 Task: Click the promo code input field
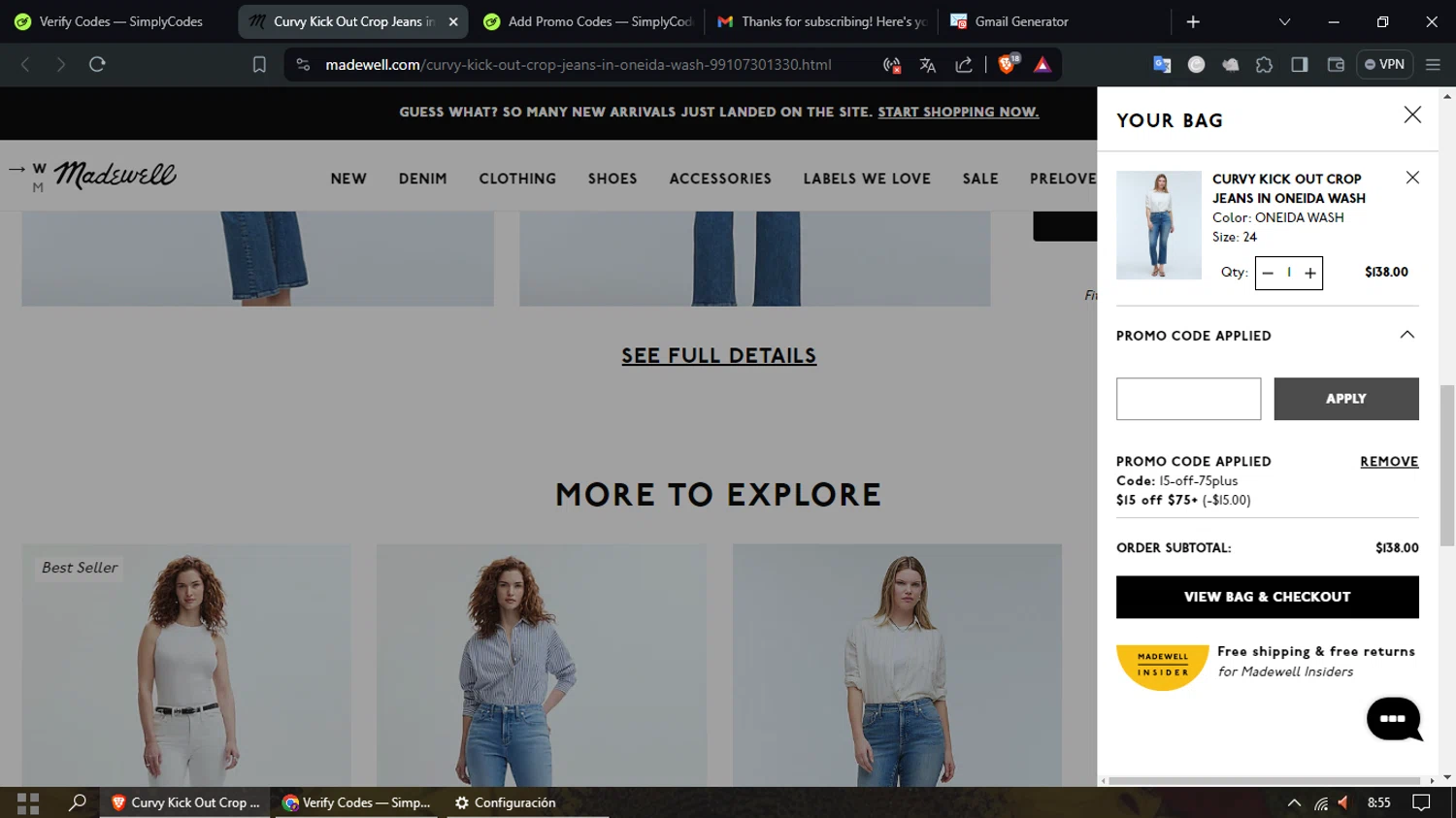click(x=1188, y=399)
